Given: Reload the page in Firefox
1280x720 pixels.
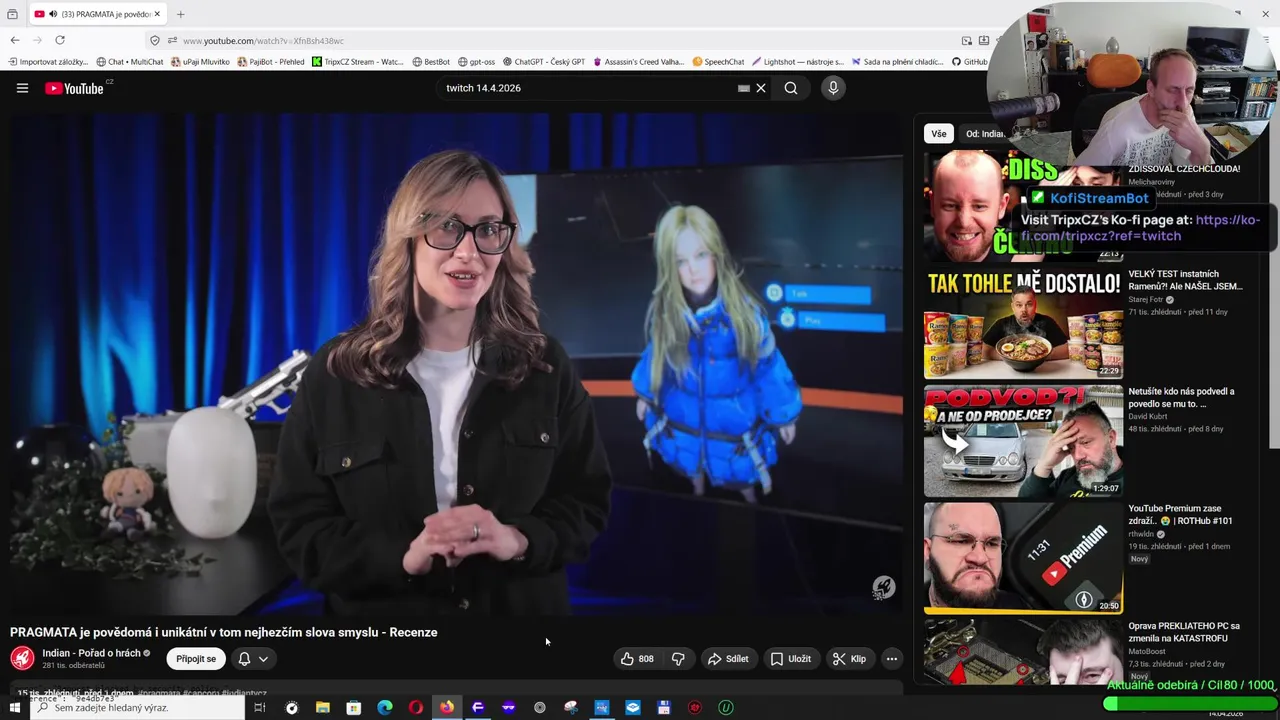Looking at the screenshot, I should (x=60, y=40).
